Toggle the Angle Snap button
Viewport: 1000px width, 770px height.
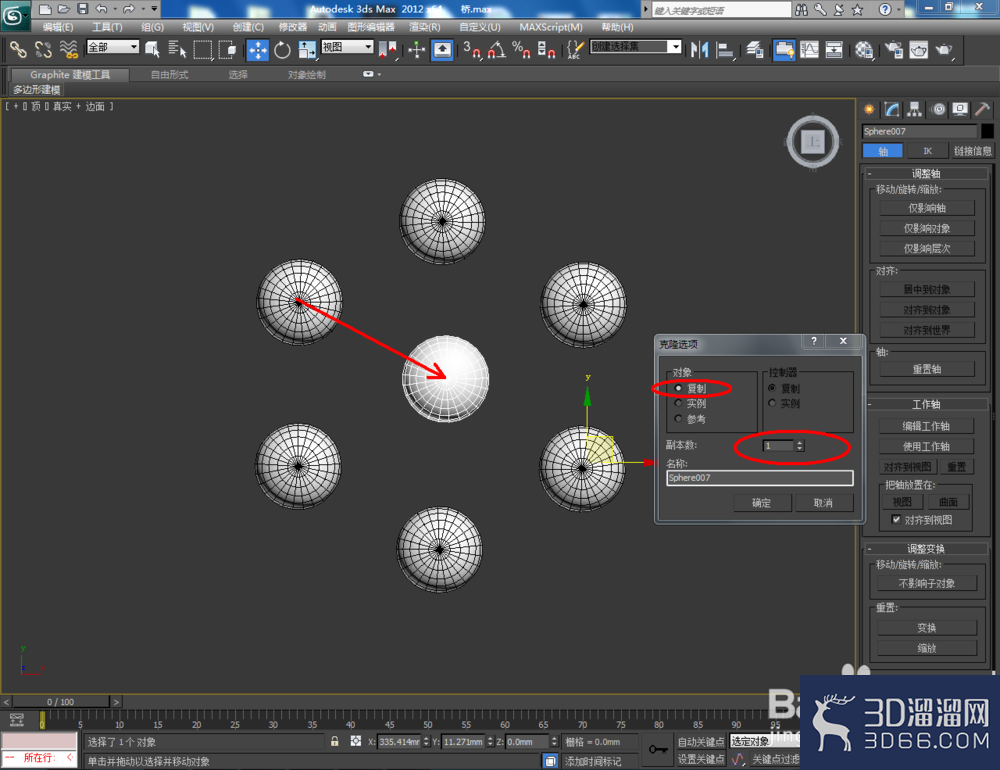click(x=497, y=50)
